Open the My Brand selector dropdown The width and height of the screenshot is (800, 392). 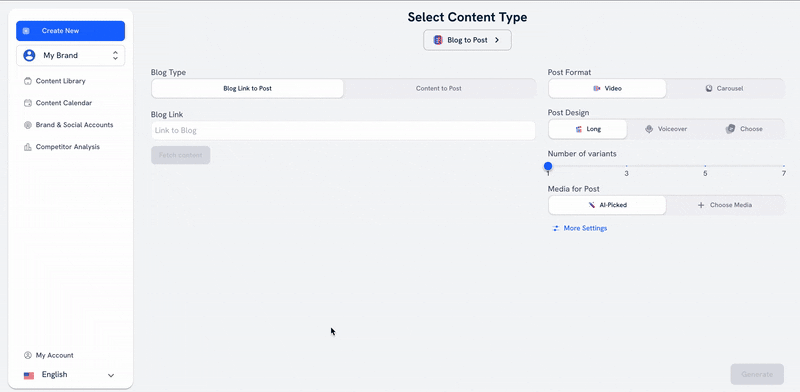coord(70,55)
